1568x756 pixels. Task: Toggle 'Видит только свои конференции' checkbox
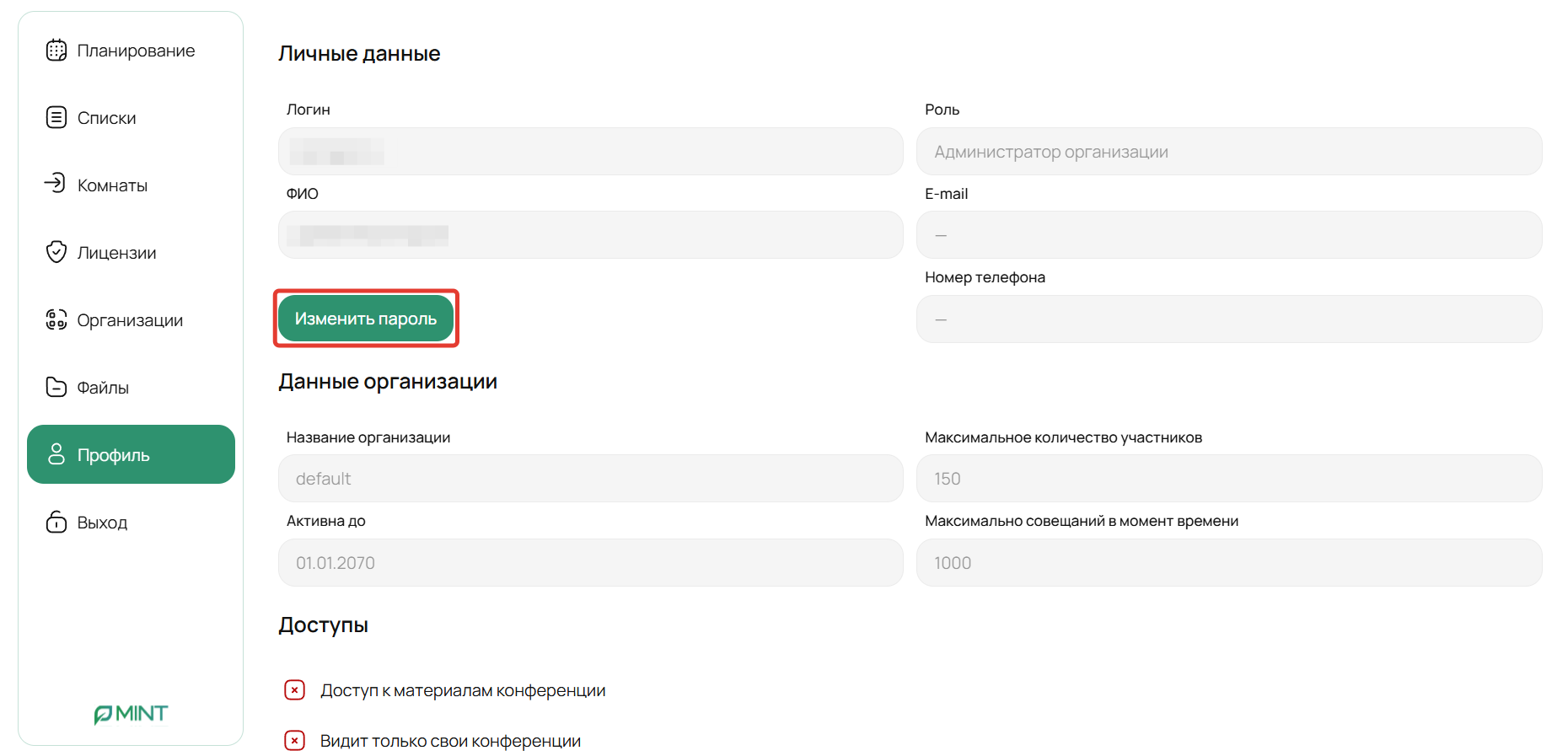[x=294, y=741]
